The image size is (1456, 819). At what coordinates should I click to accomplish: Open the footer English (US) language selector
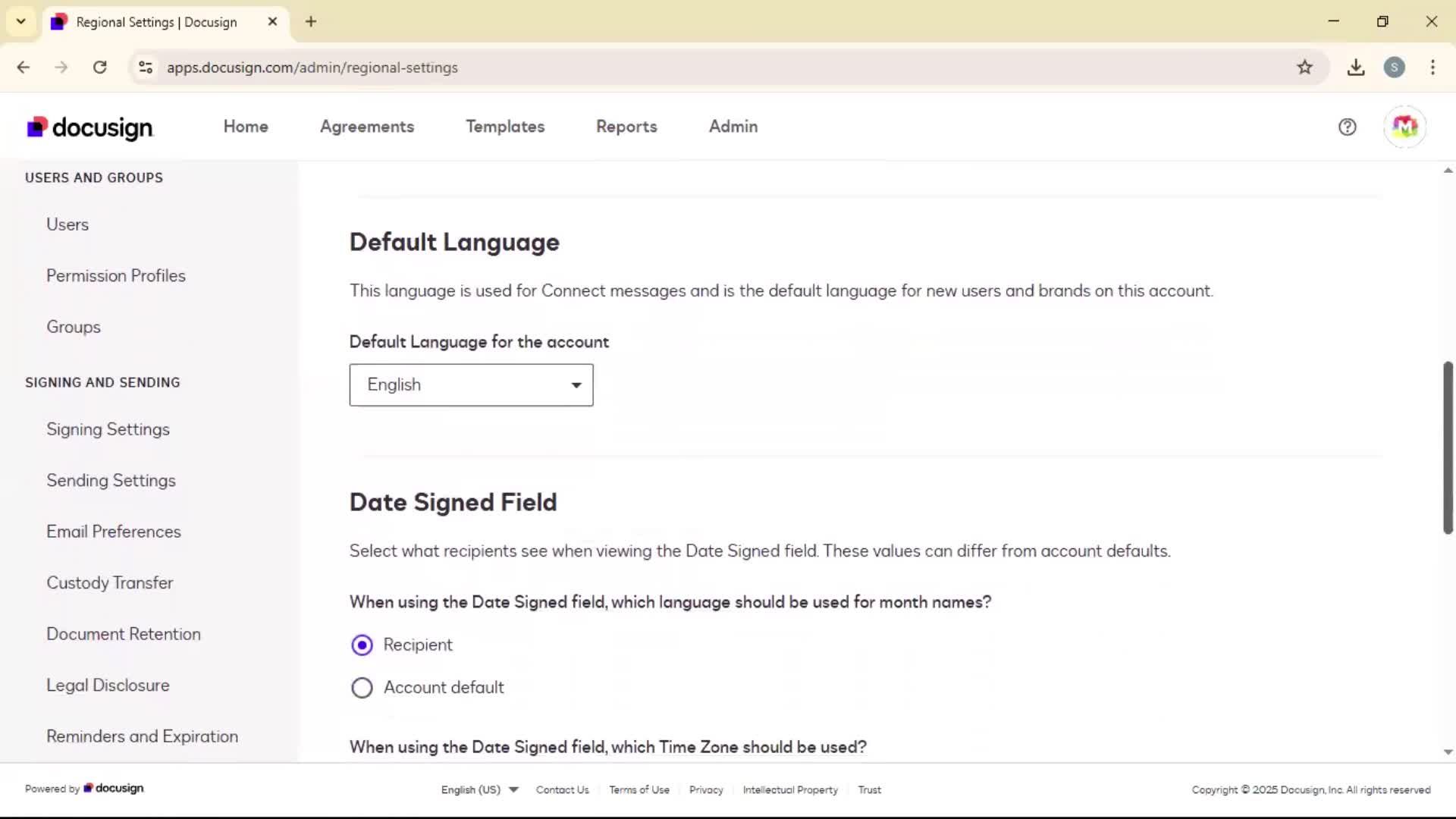(479, 789)
